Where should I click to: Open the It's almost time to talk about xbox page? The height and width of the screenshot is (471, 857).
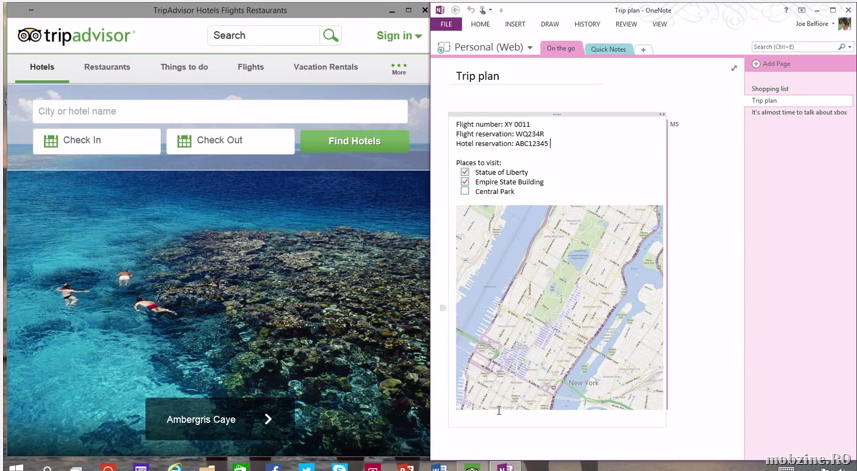click(799, 112)
